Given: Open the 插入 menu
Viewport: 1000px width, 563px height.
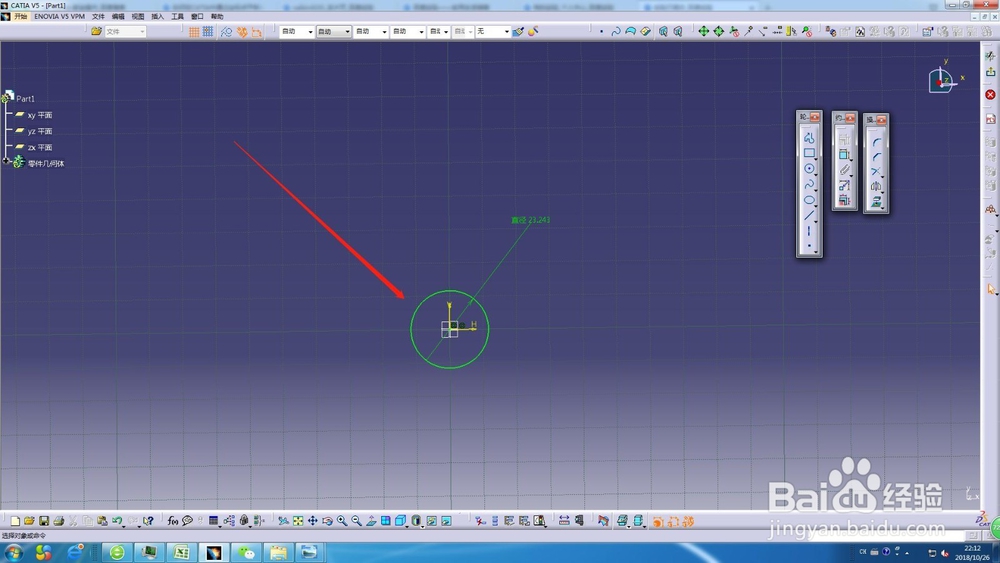Looking at the screenshot, I should coord(158,17).
